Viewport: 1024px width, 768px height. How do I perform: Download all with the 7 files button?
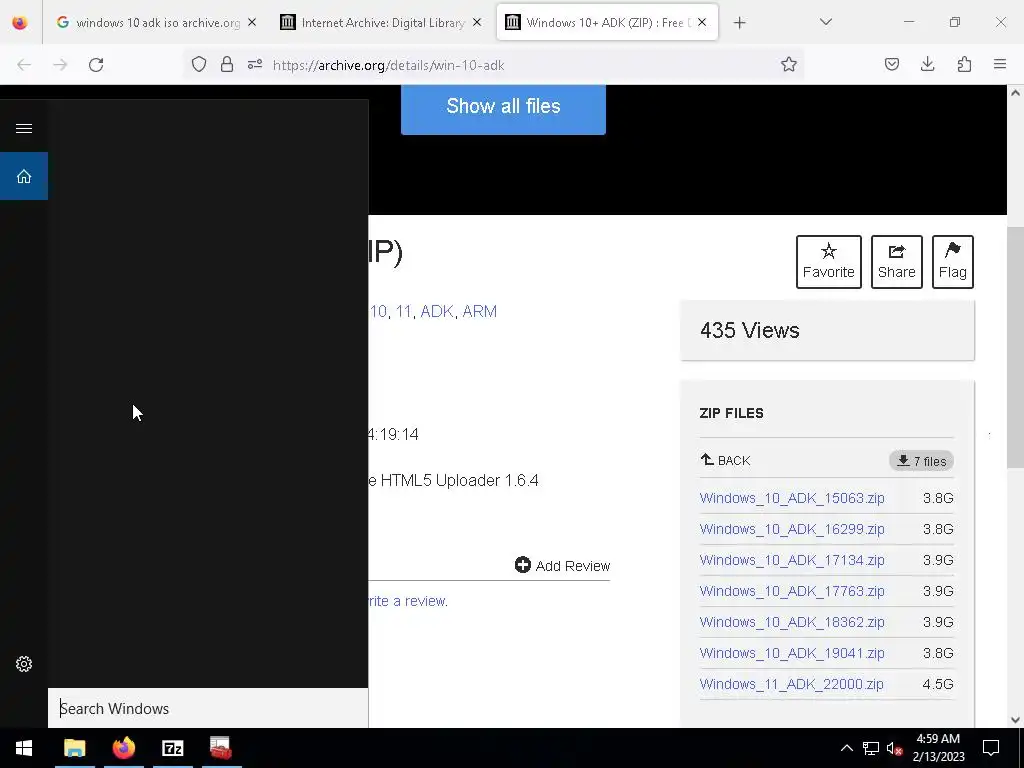tap(921, 461)
